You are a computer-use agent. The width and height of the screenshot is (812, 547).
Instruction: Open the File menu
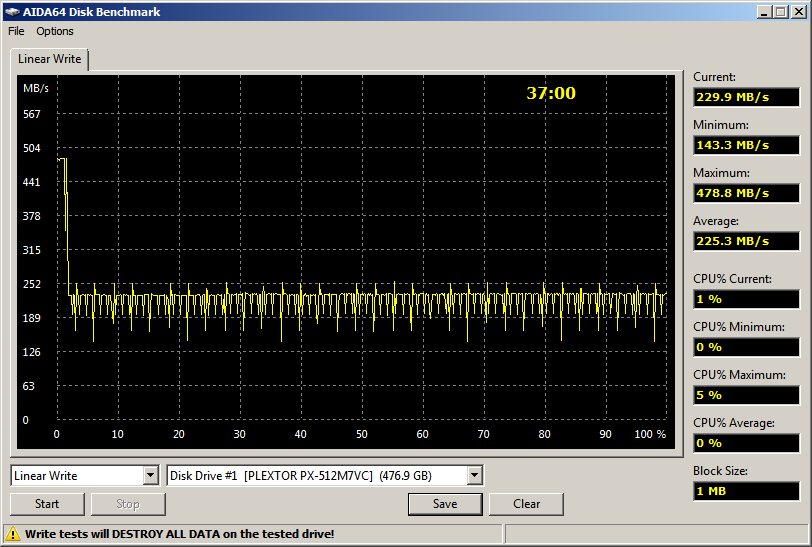[x=16, y=31]
